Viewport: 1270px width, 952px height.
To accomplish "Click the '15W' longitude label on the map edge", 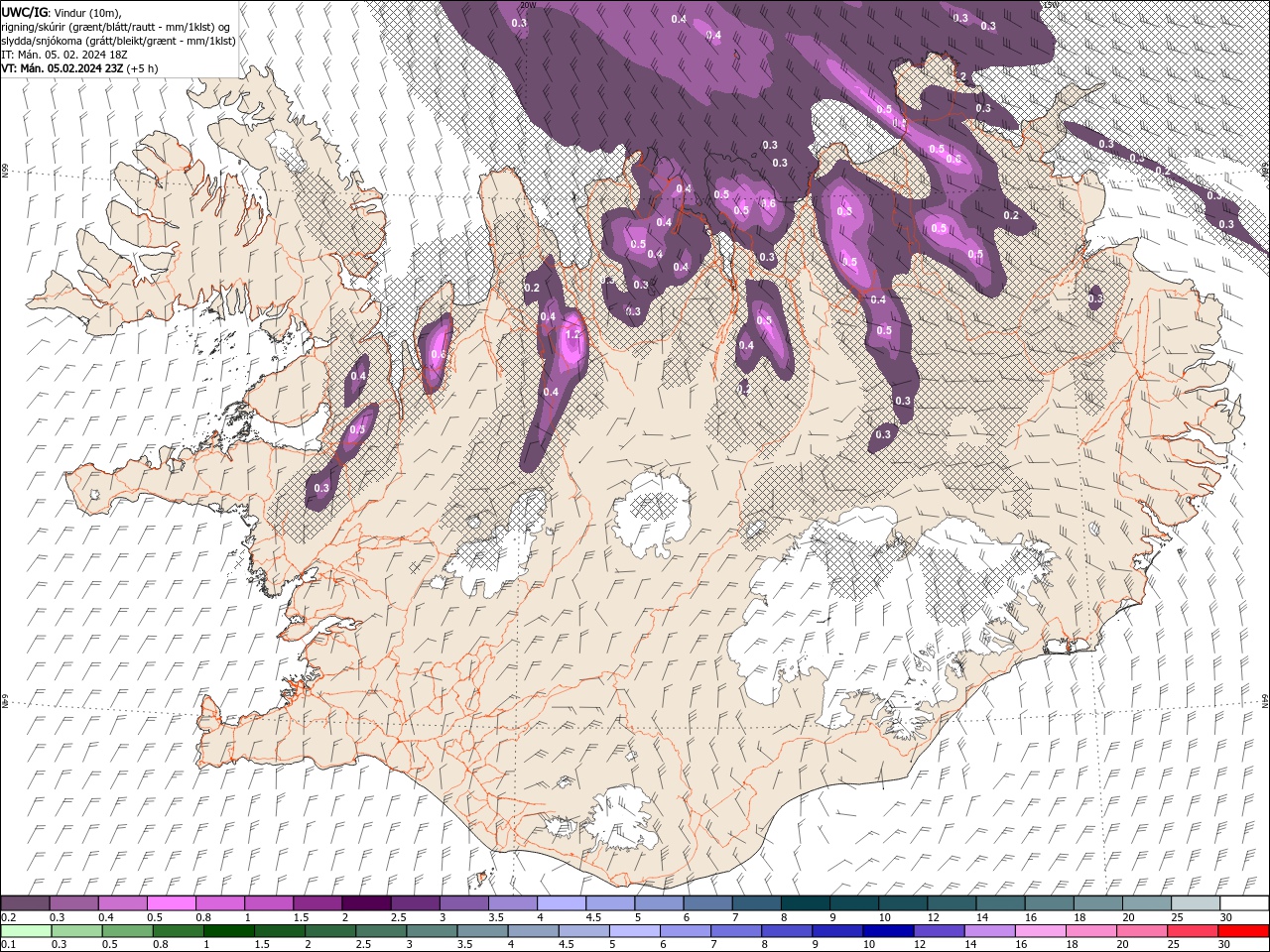I will (1051, 5).
